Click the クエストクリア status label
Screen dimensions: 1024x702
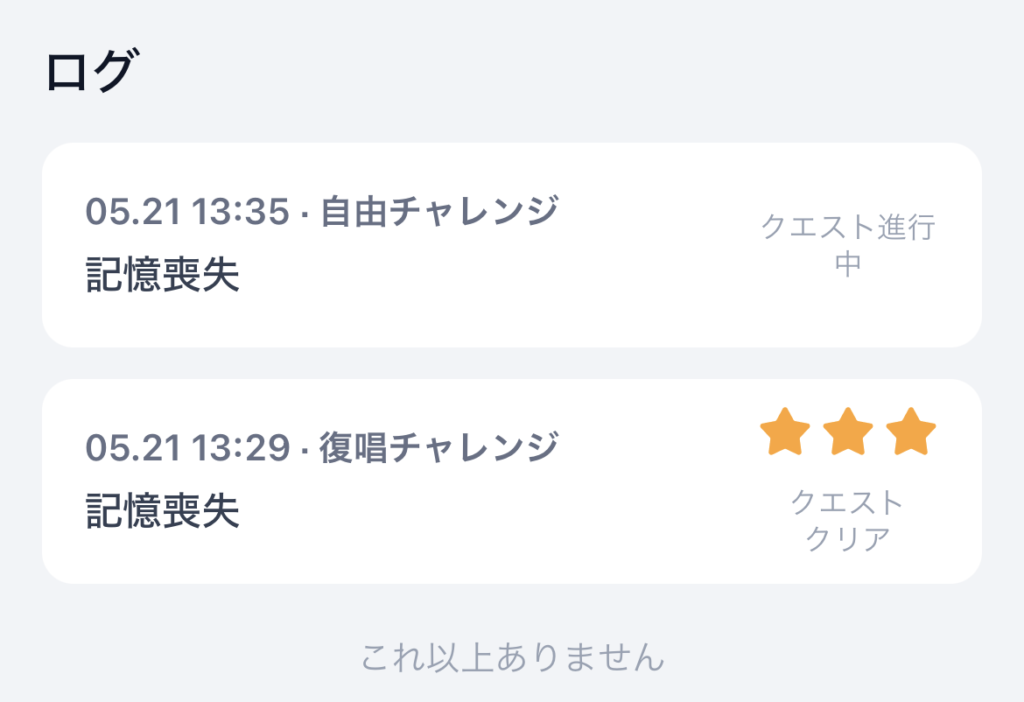pos(848,520)
